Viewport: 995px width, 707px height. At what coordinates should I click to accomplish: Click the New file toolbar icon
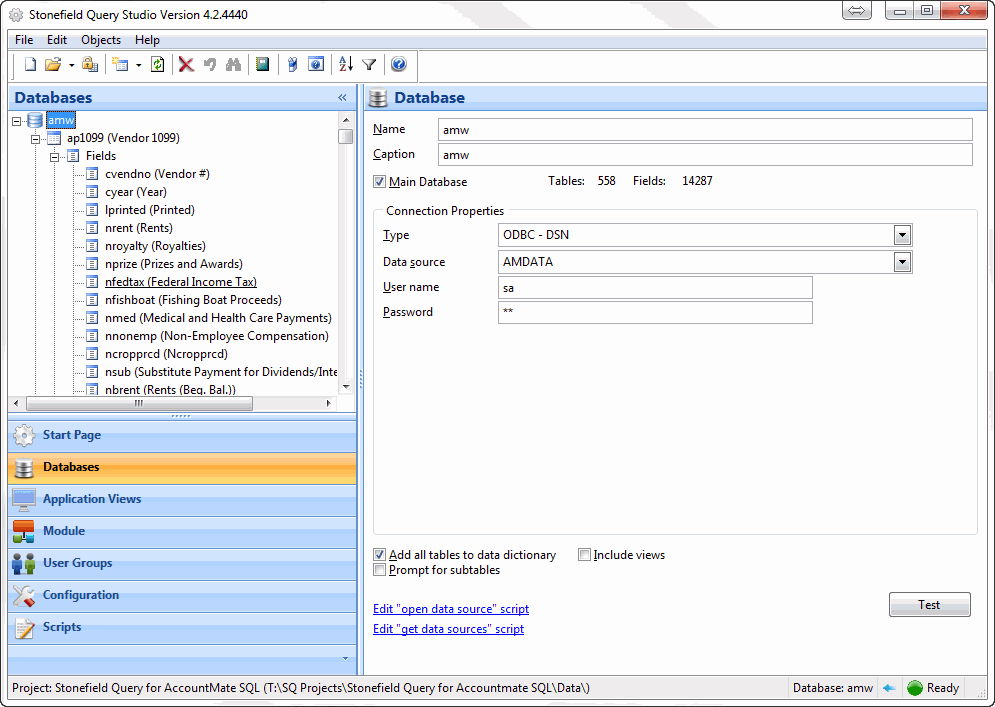(x=27, y=64)
